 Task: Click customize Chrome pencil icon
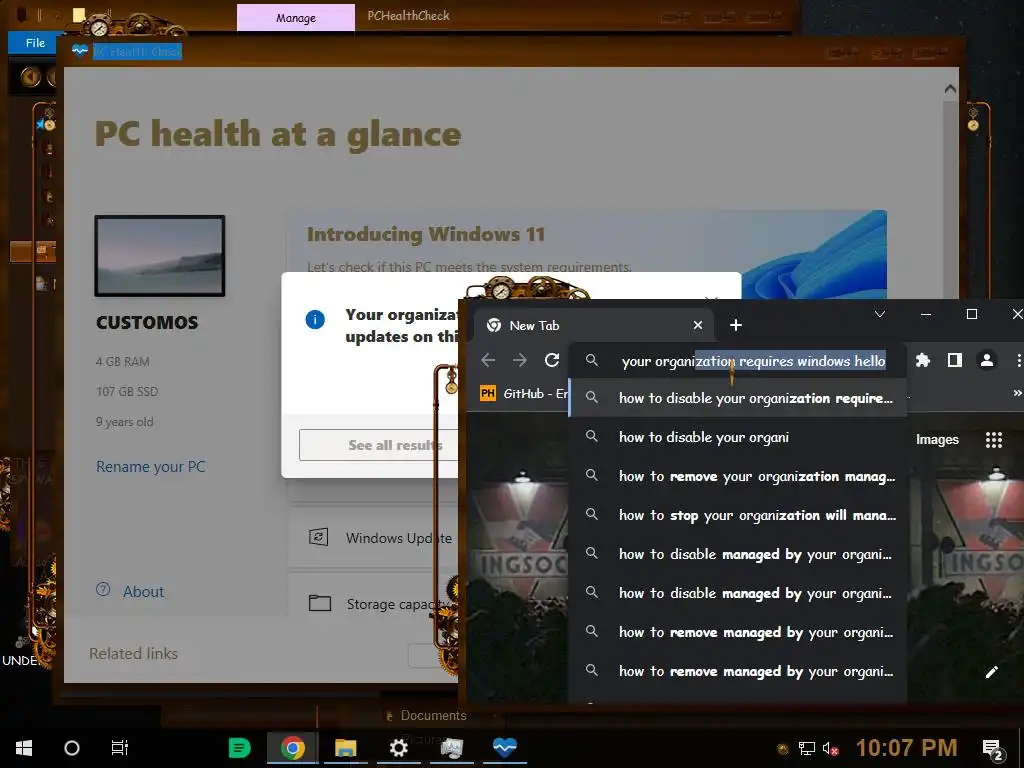991,672
